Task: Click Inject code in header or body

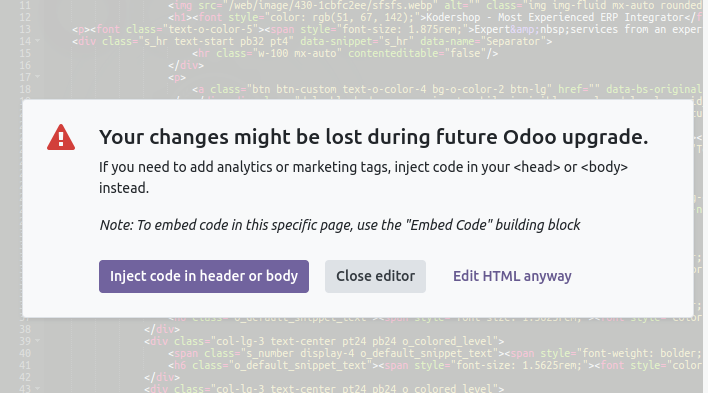Action: 204,276
